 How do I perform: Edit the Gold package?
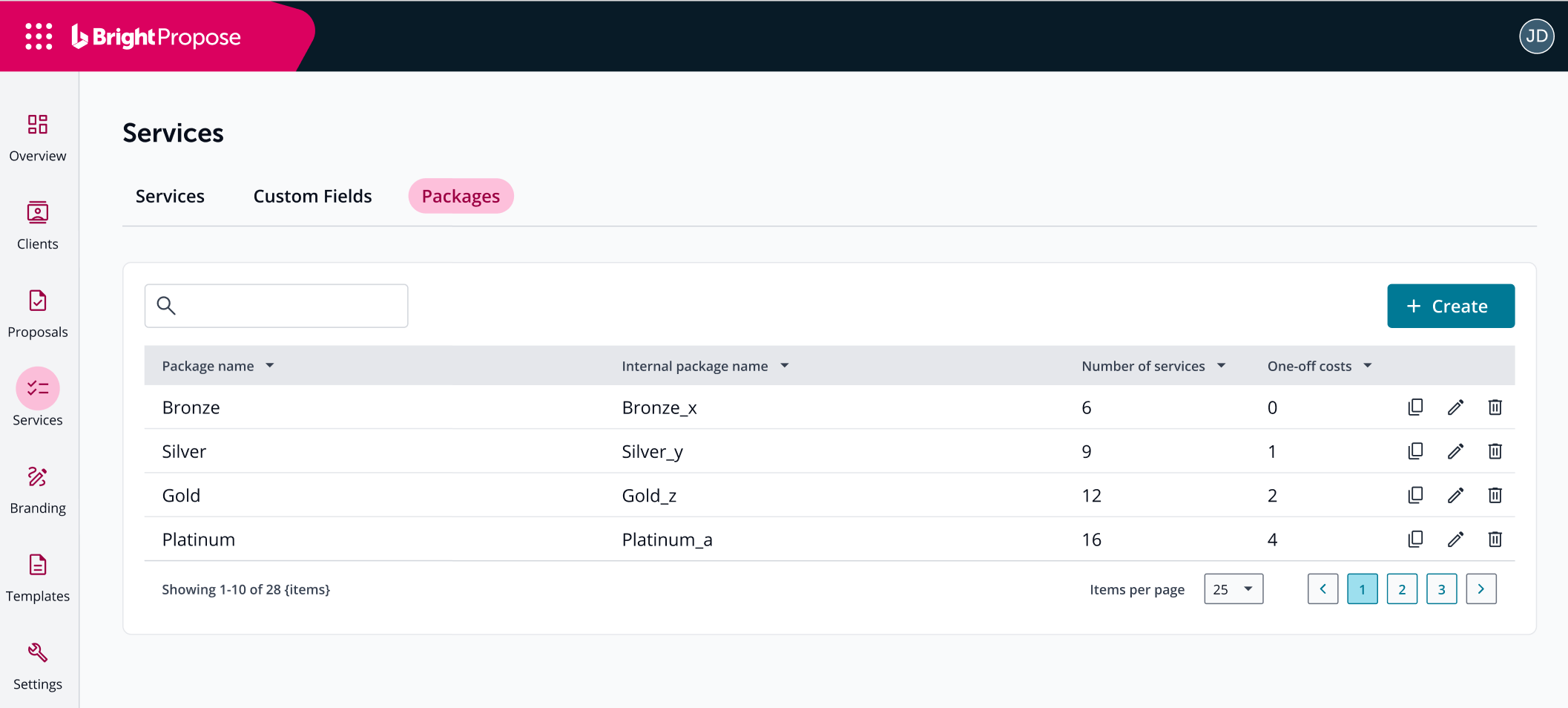tap(1455, 495)
